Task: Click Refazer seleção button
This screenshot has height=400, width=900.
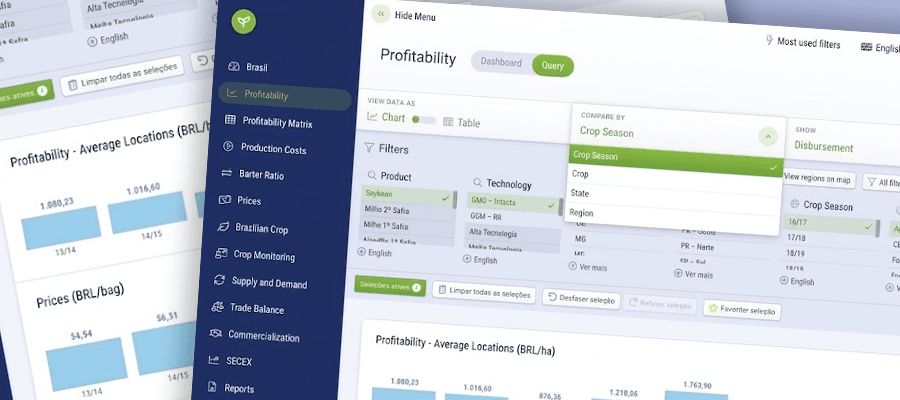Action: (660, 305)
